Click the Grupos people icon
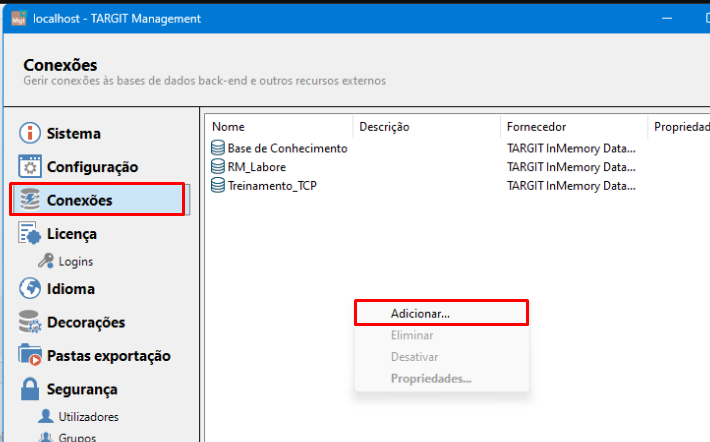Viewport: 710px width, 442px height. 46,437
